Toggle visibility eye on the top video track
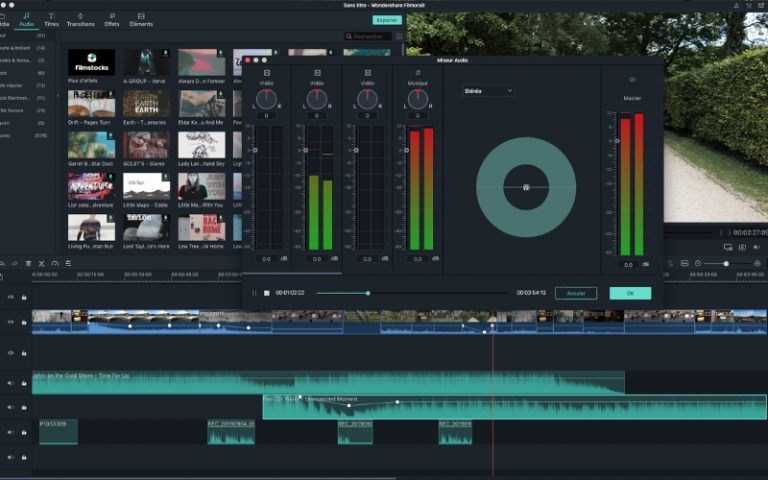Image resolution: width=768 pixels, height=480 pixels. [x=11, y=297]
